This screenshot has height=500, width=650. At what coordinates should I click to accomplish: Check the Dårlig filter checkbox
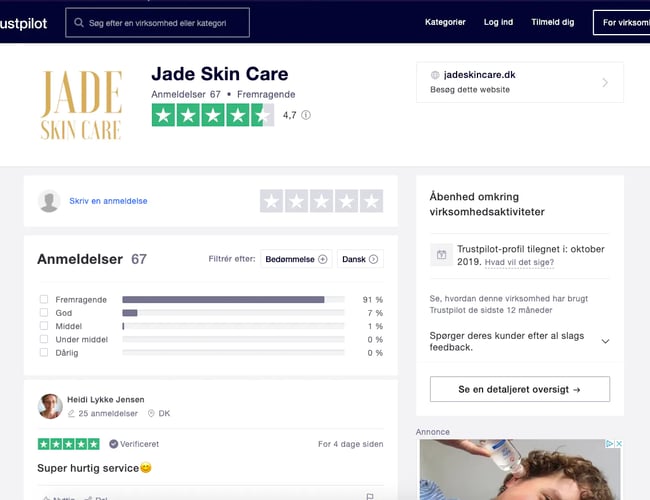44,352
